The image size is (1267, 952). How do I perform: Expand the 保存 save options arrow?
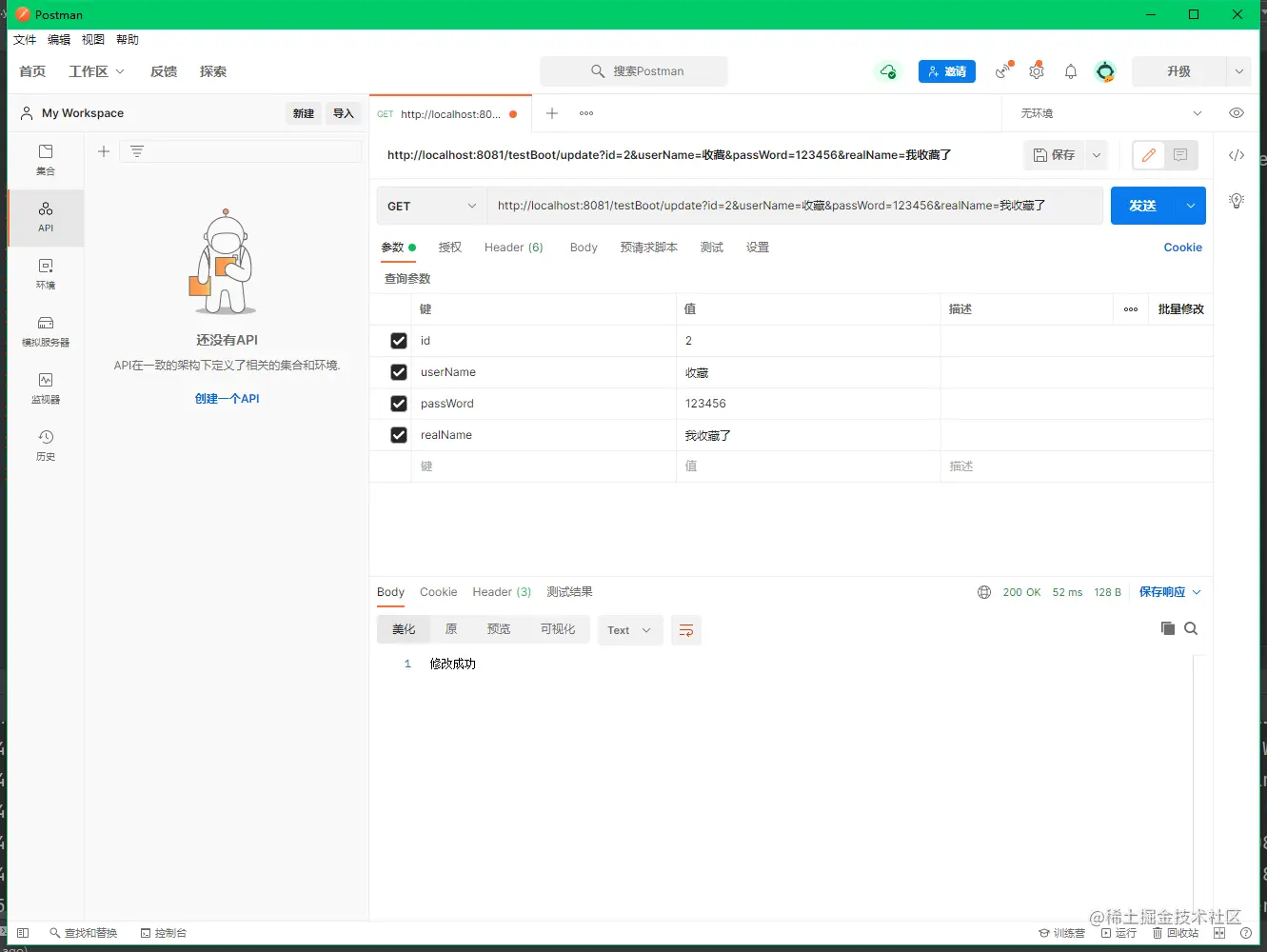tap(1097, 155)
